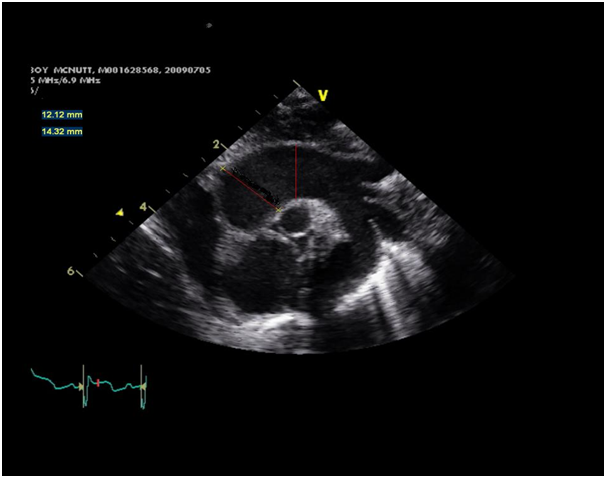Image resolution: width=606 pixels, height=478 pixels.
Task: Click the yellow V orientation marker
Action: (x=323, y=95)
